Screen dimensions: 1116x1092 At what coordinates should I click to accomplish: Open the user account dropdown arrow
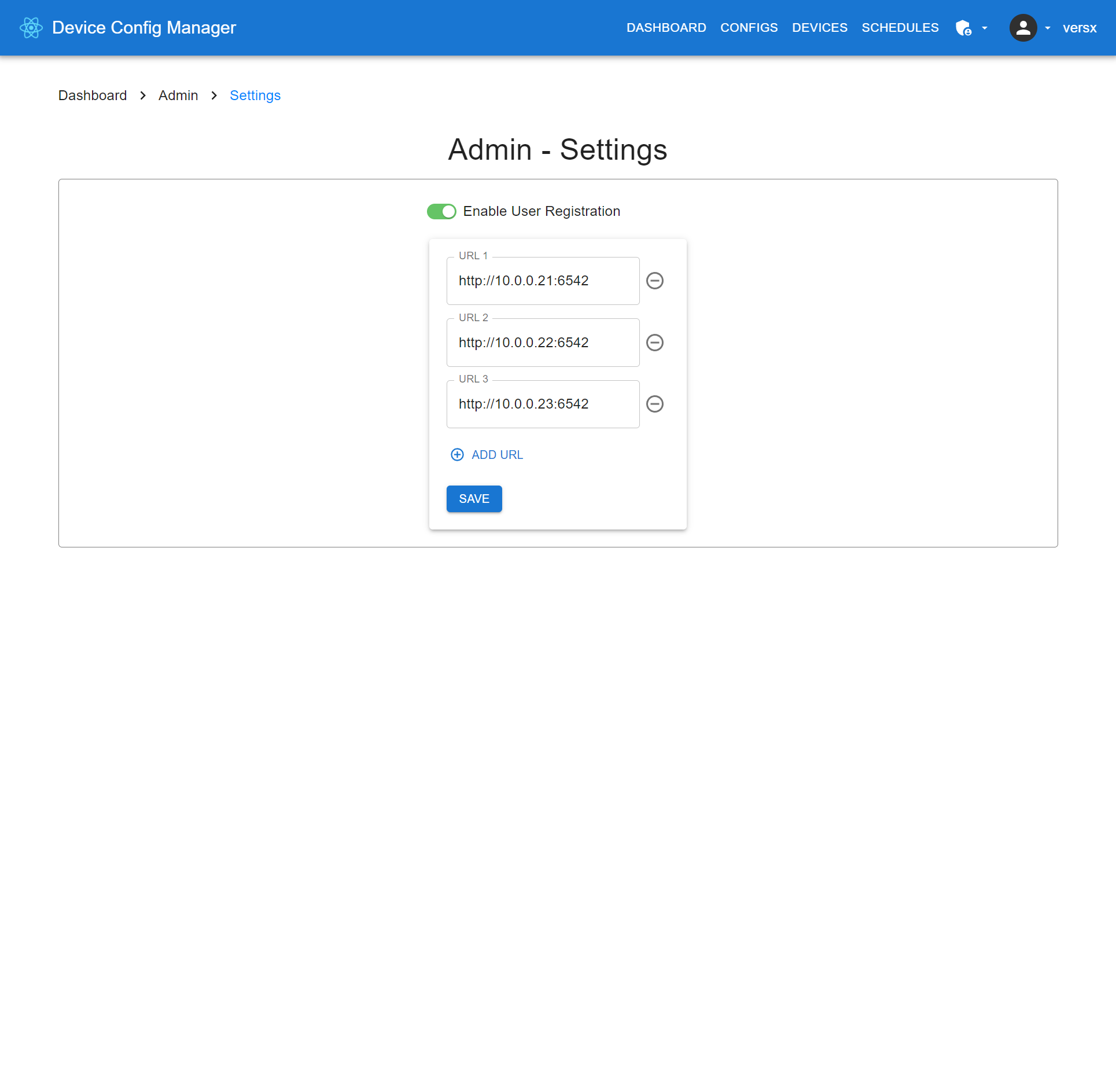point(1047,28)
